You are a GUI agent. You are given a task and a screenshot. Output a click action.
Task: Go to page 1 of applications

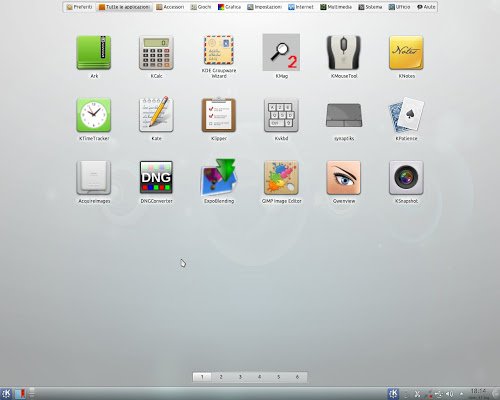coord(202,377)
